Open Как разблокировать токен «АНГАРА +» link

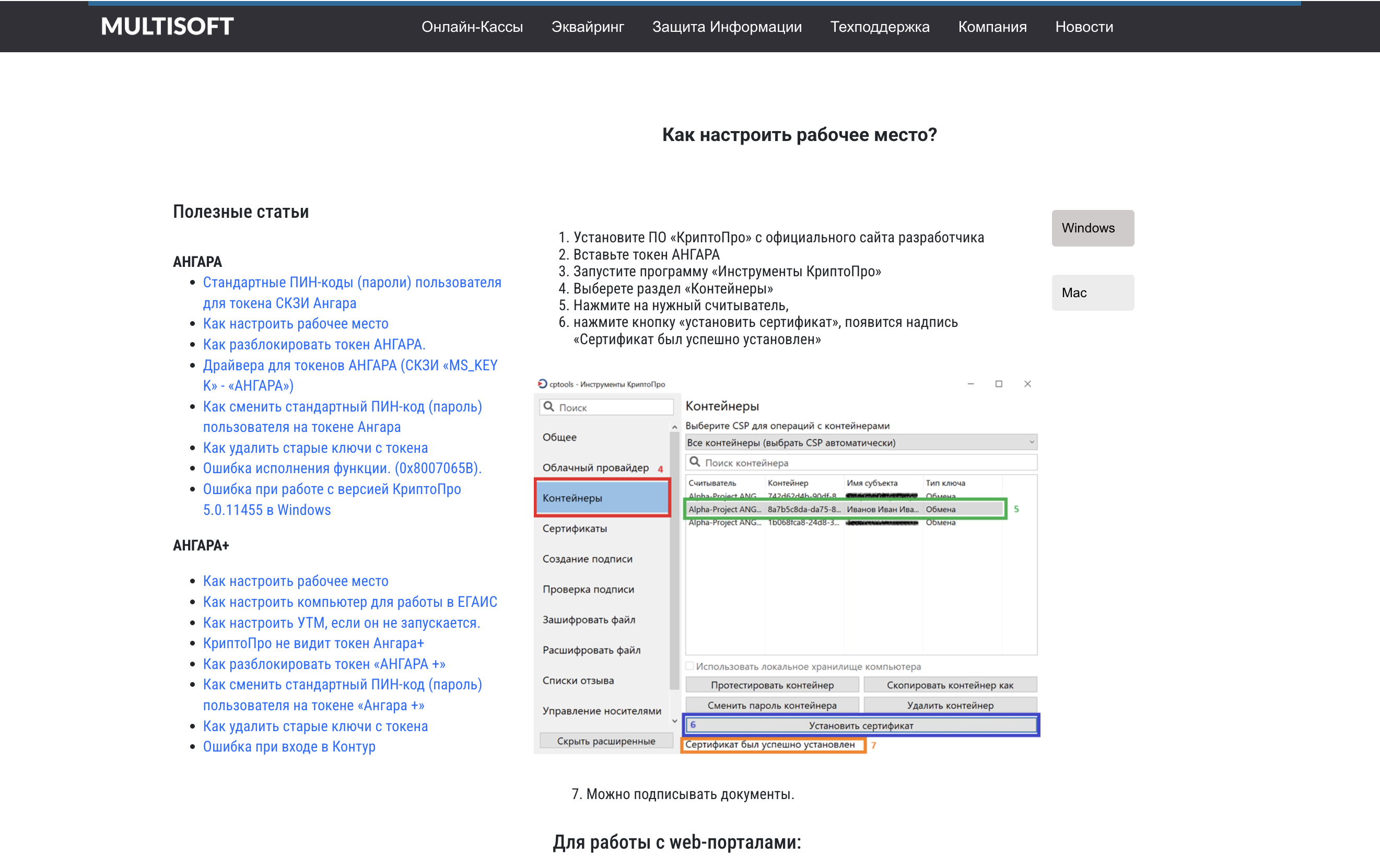pos(324,664)
